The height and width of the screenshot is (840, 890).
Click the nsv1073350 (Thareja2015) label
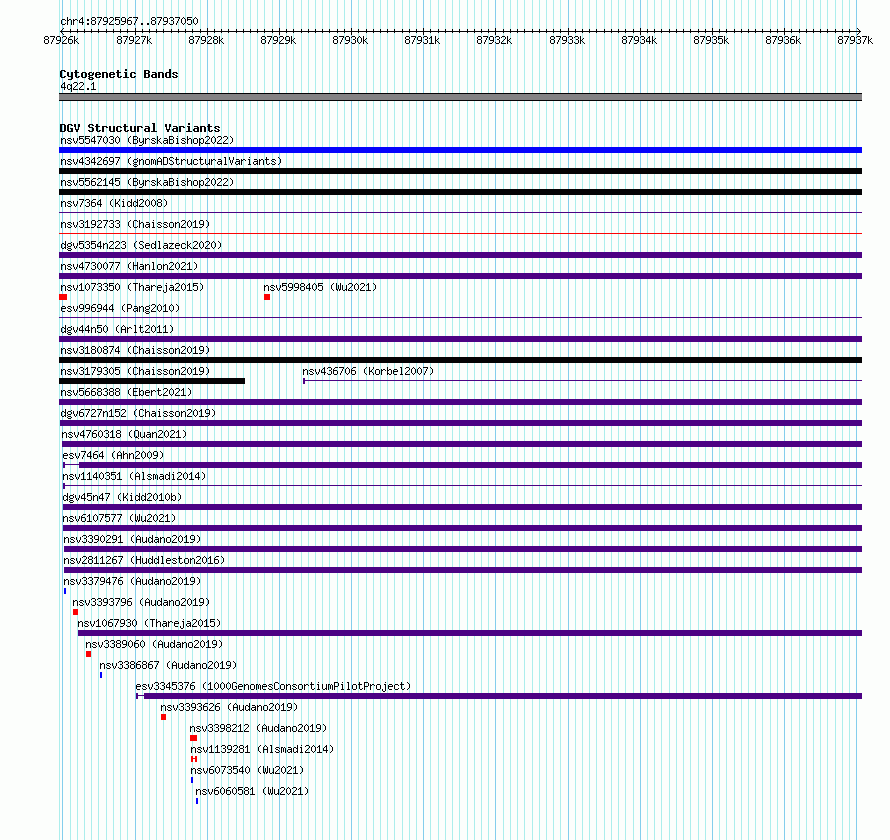click(132, 287)
